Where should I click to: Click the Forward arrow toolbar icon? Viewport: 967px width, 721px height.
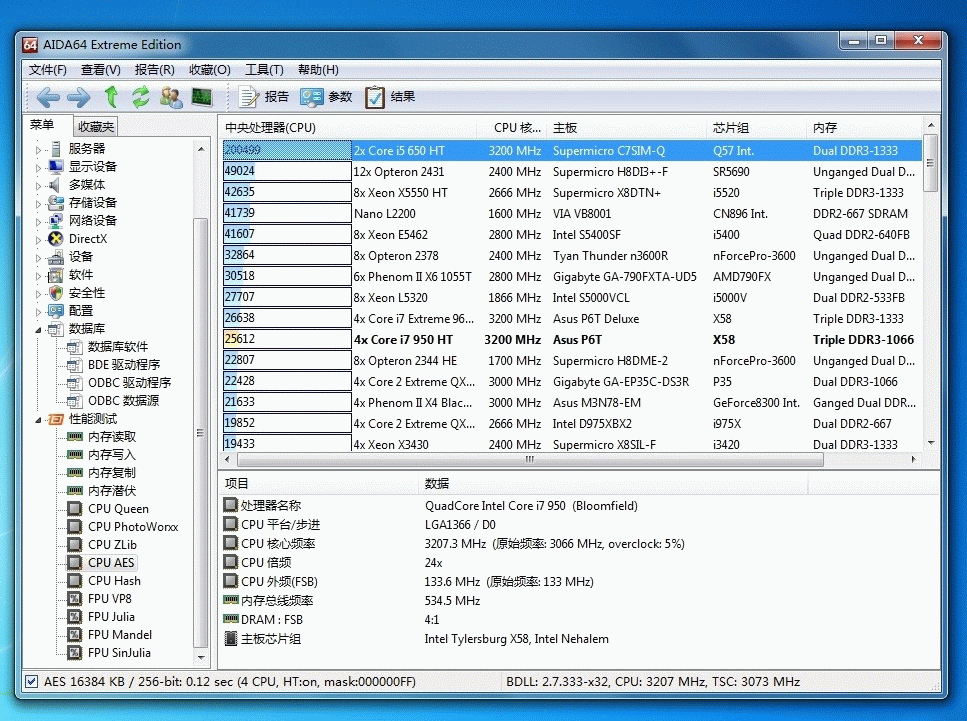tap(78, 97)
